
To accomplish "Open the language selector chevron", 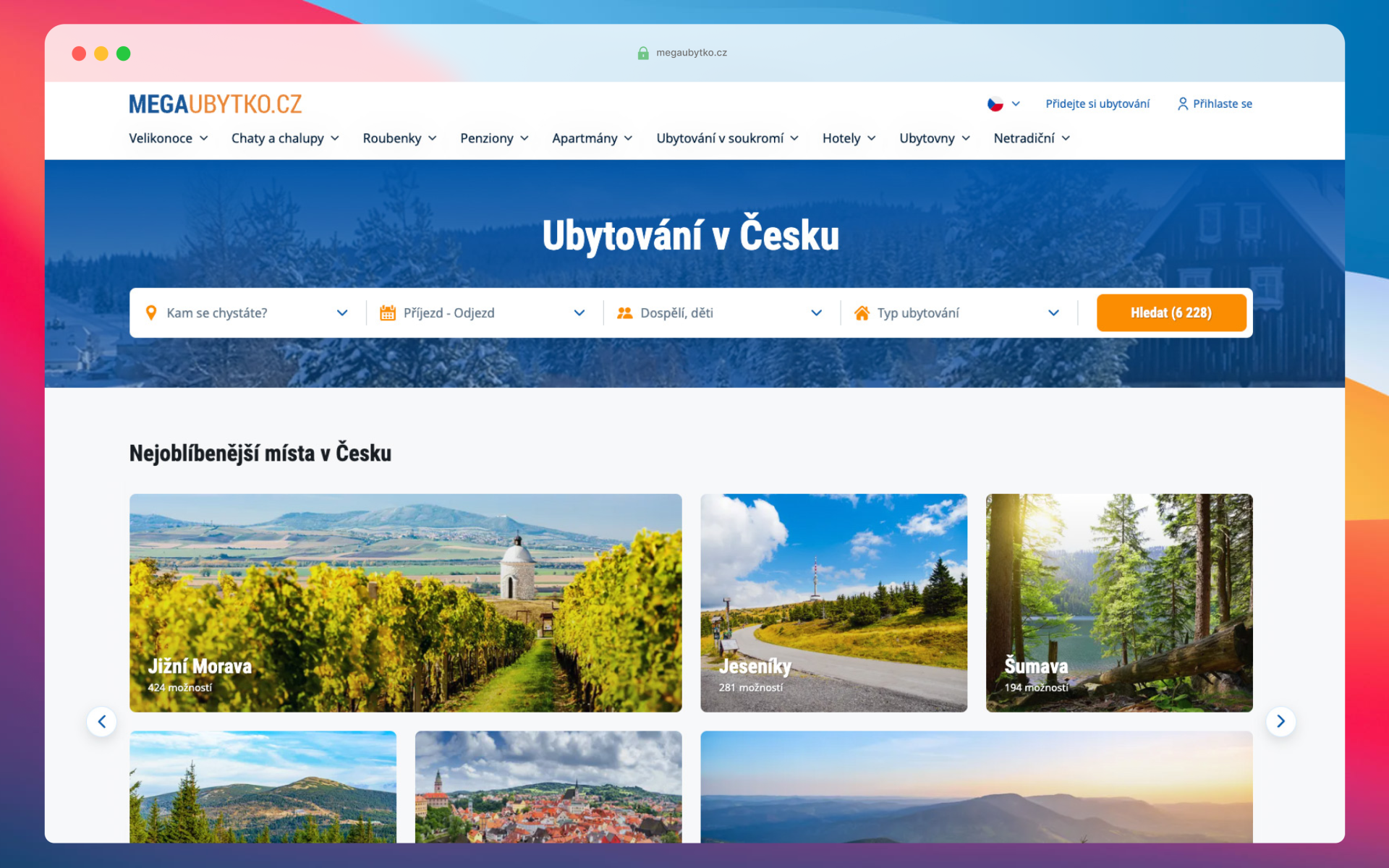I will (1016, 103).
